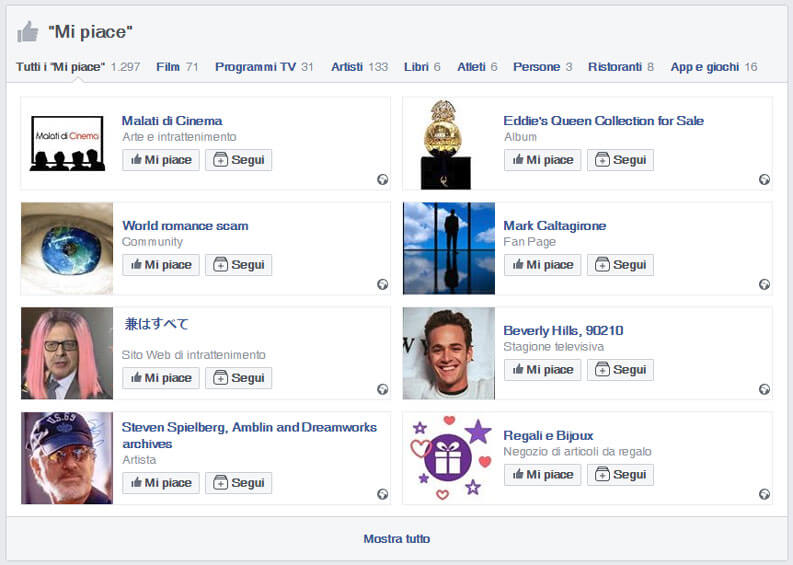Switch to the Artisti tab
793x565 pixels.
click(x=359, y=67)
